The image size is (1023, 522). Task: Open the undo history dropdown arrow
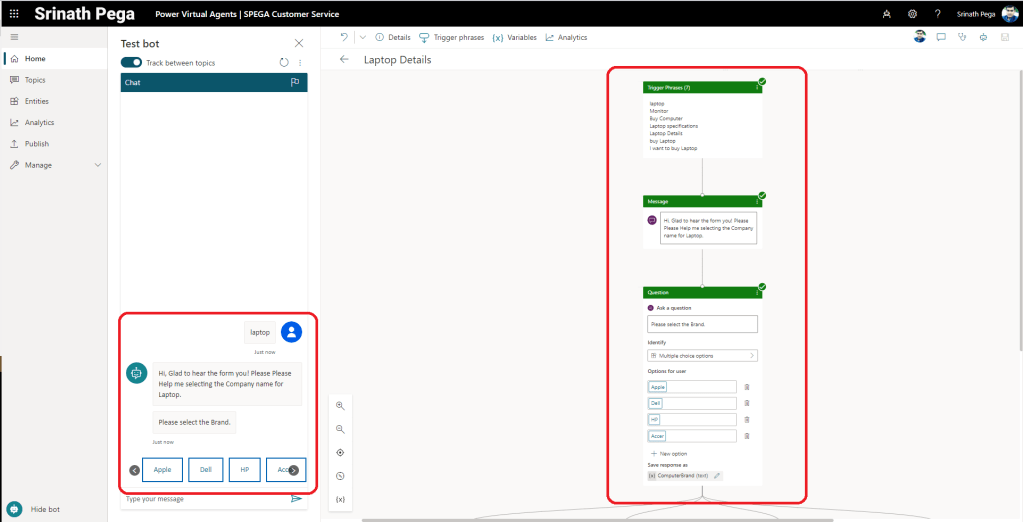tap(363, 37)
